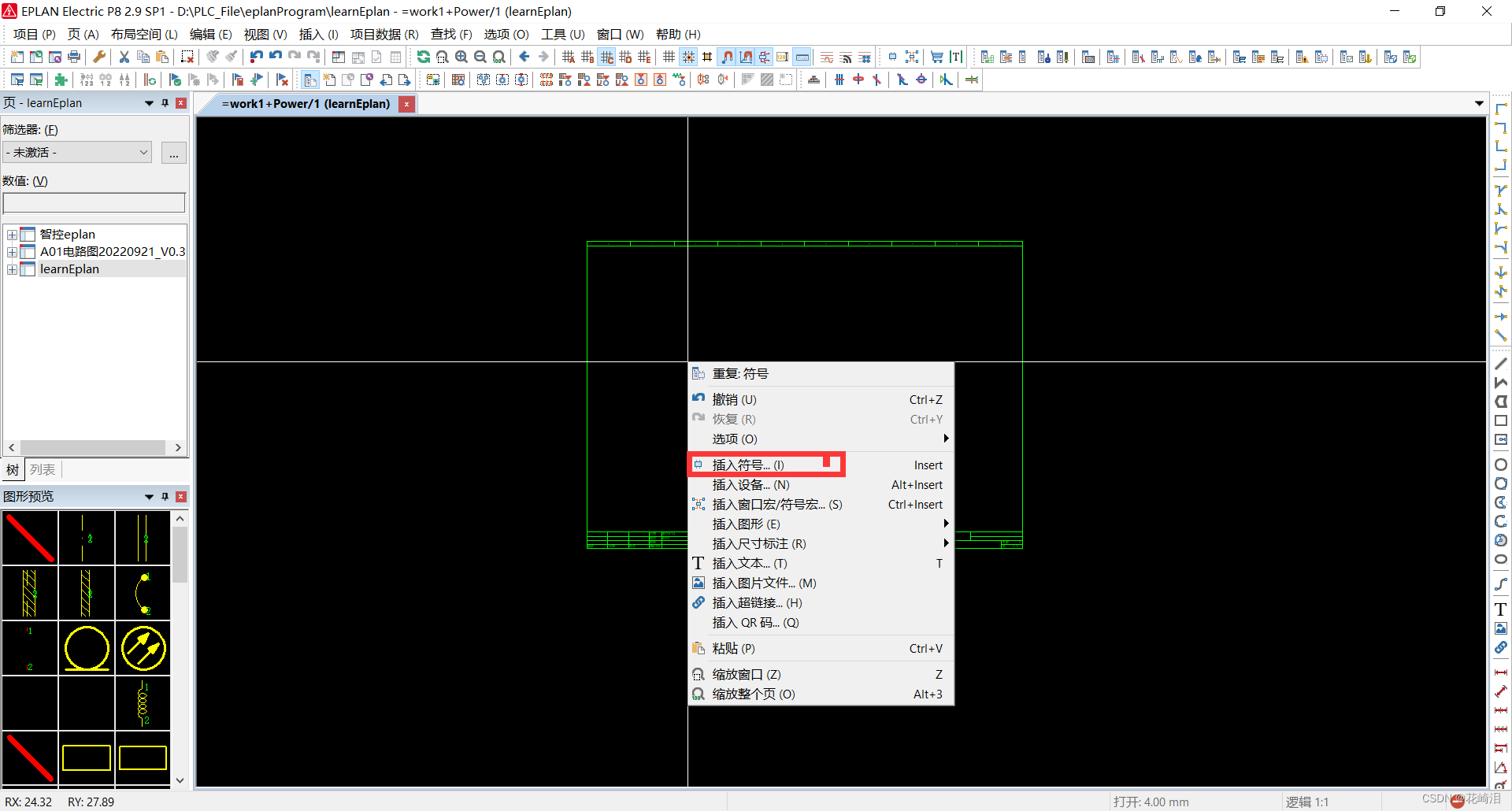
Task: Select the rectangle tool on right toolbar
Action: click(1501, 420)
